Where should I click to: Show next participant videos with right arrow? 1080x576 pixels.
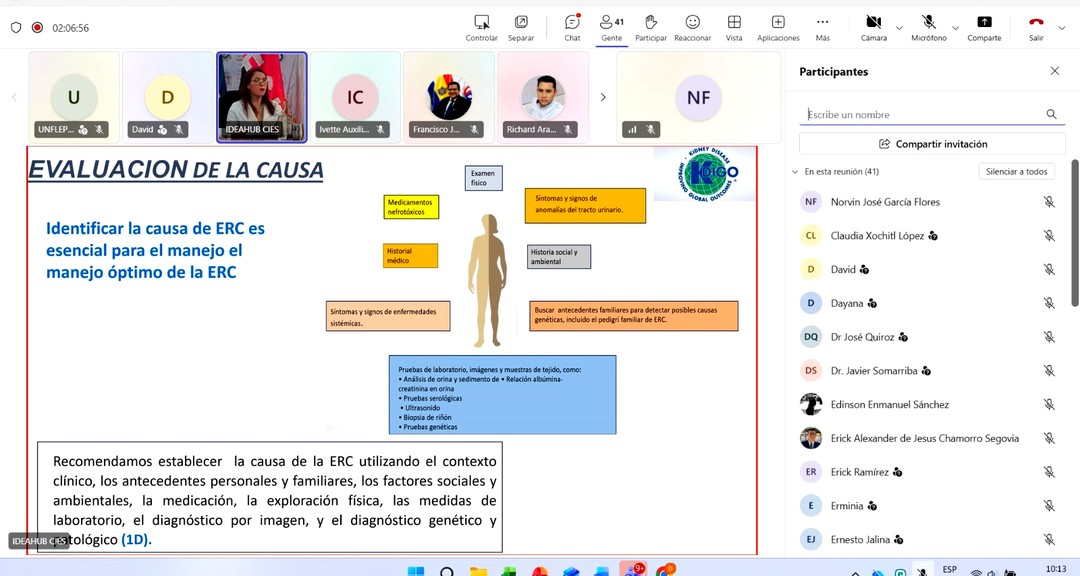click(x=603, y=97)
